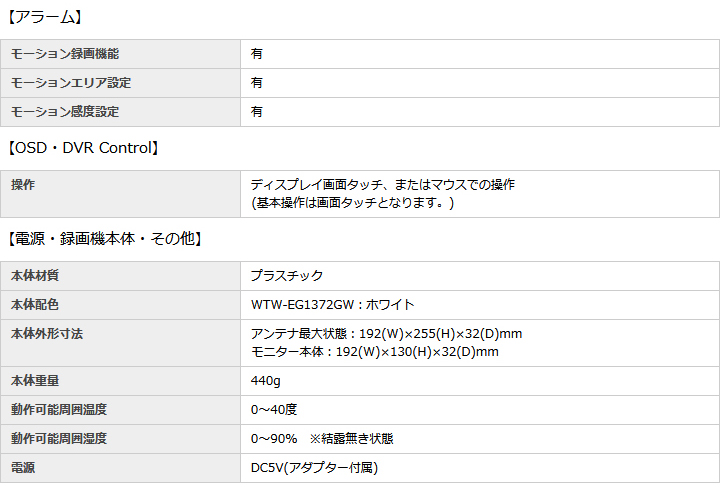The height and width of the screenshot is (487, 720).
Task: Click the 本体外形寸法 label cell
Action: tap(47, 334)
